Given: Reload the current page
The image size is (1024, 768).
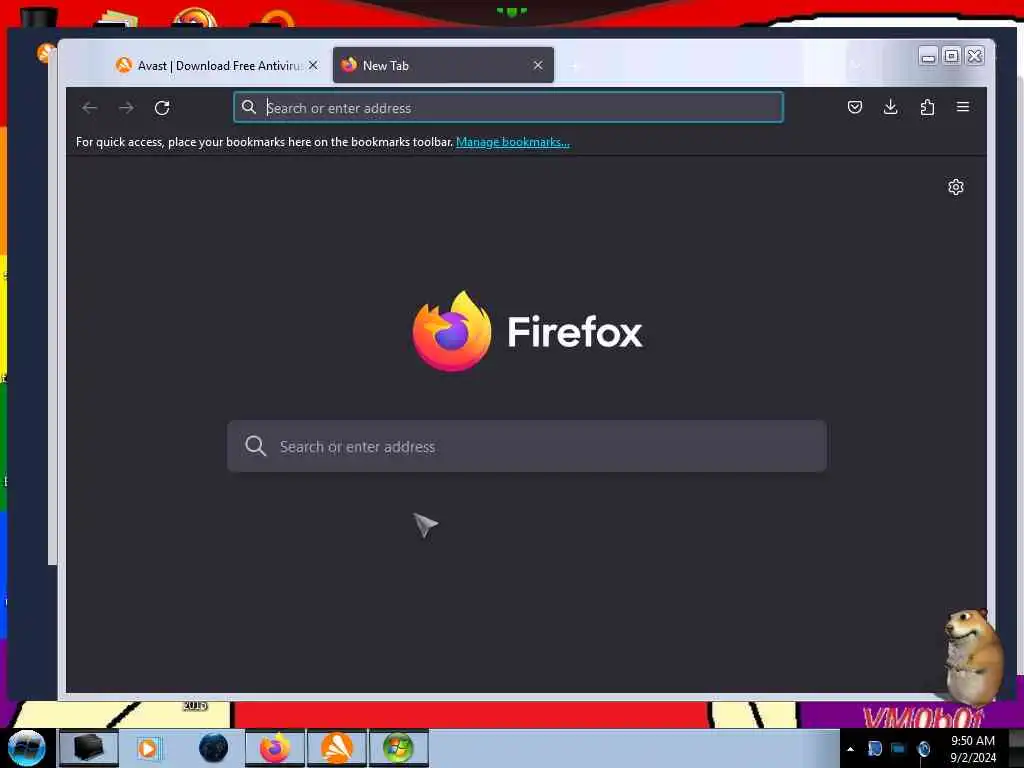Looking at the screenshot, I should pyautogui.click(x=162, y=108).
